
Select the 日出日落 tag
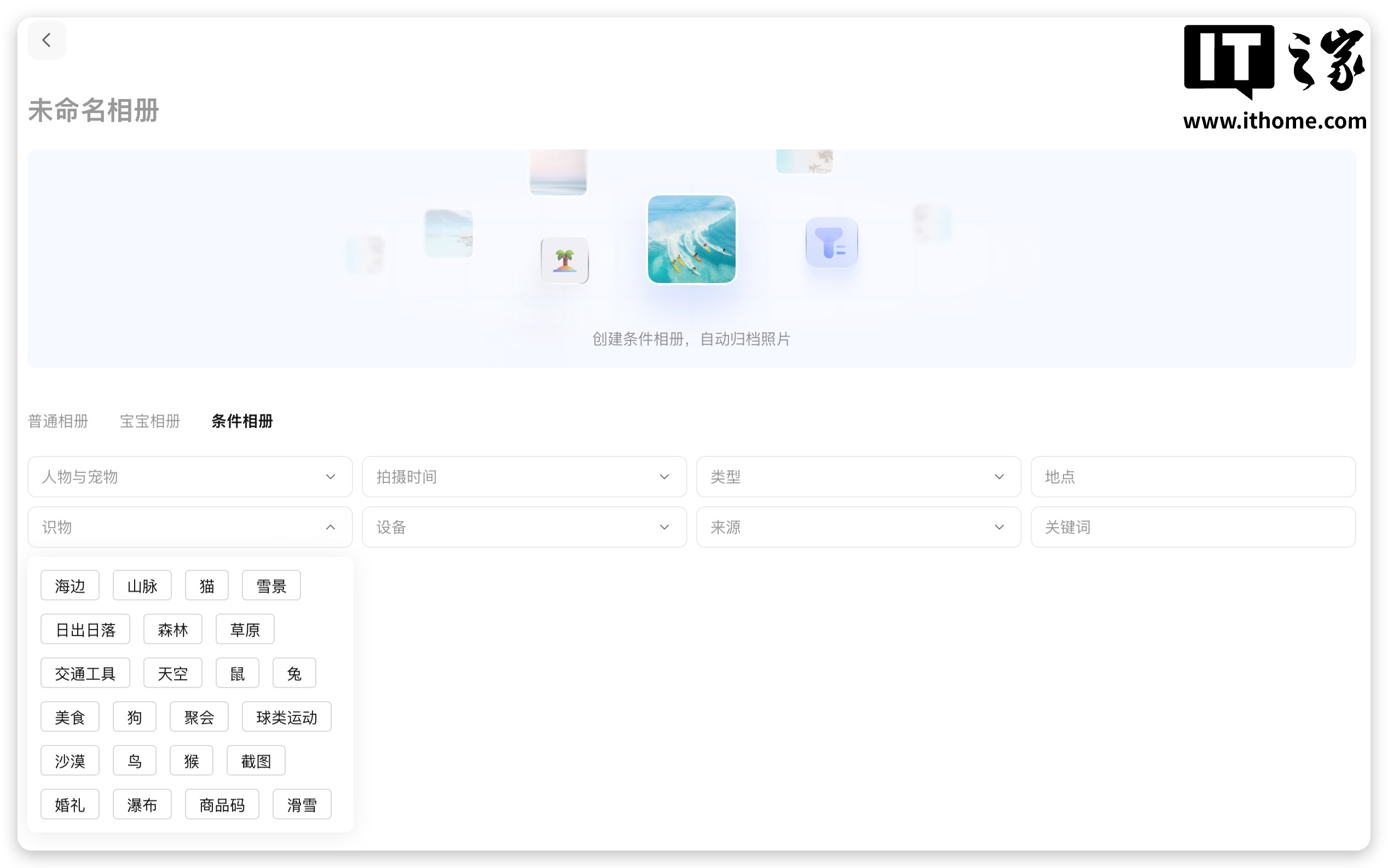coord(85,629)
